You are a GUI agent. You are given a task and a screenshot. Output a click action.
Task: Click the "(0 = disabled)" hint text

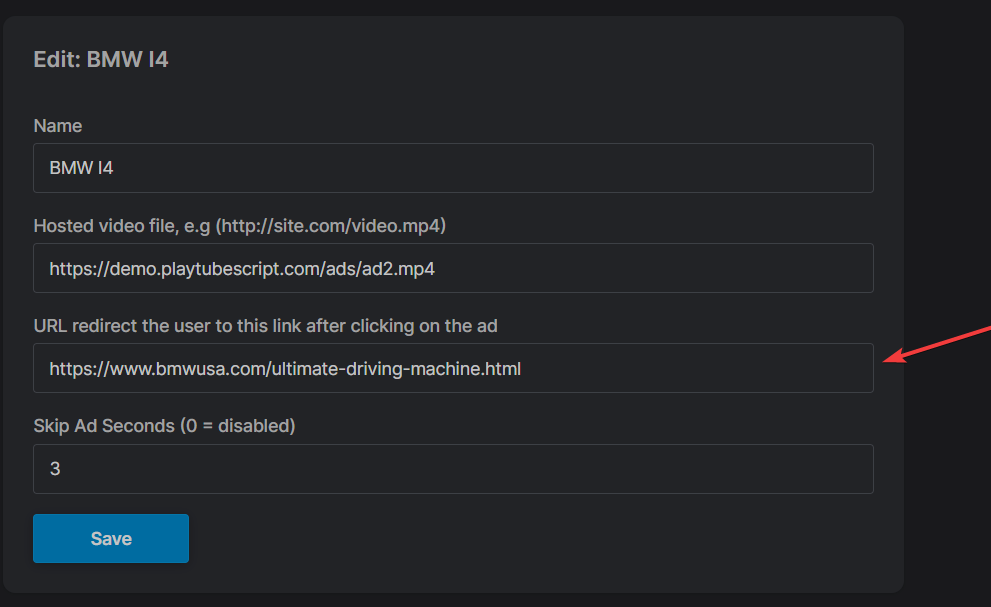pos(237,426)
